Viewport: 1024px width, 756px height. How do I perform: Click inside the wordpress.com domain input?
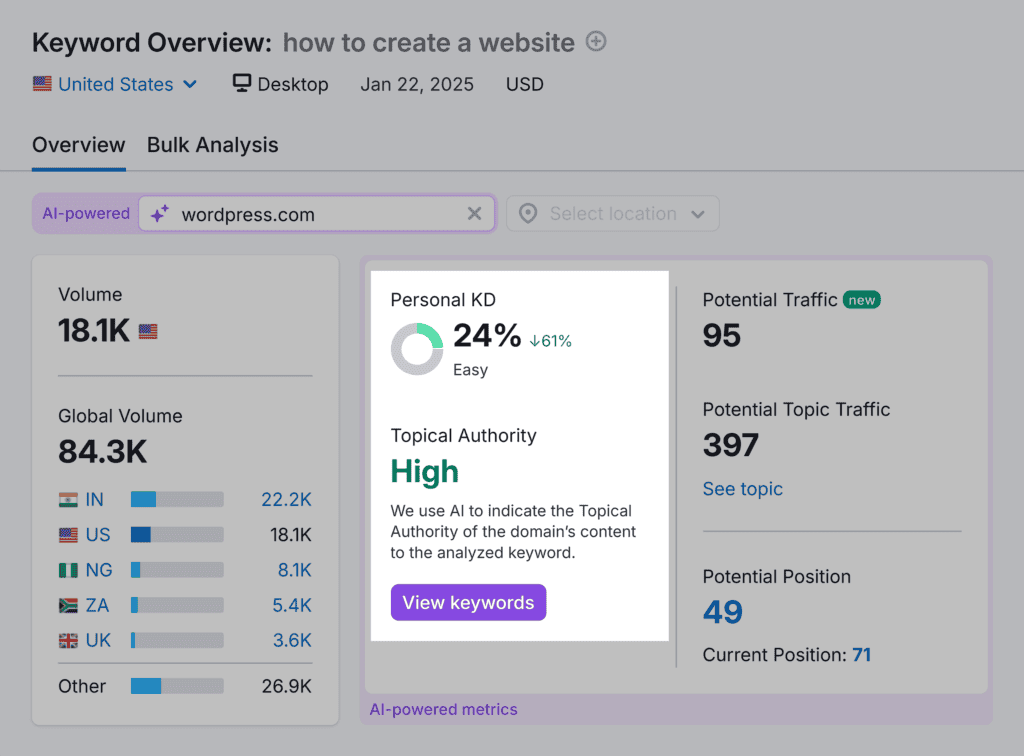point(310,214)
